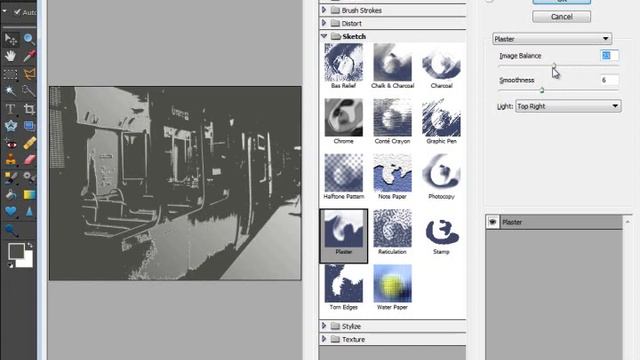Select the Magic Wand tool
Viewport: 640px width, 360px height.
[11, 91]
